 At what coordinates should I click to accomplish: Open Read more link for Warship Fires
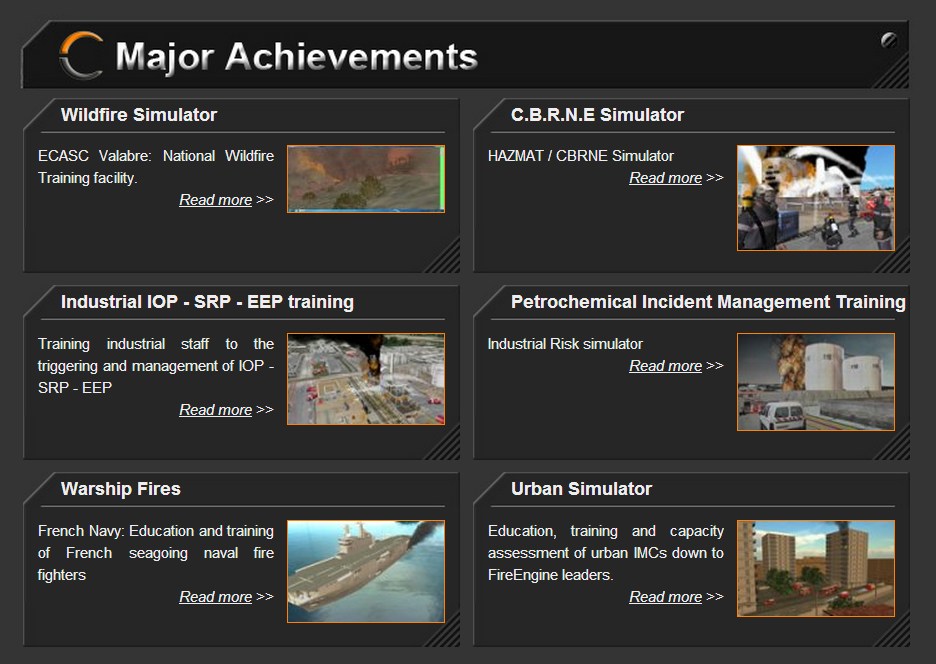(x=215, y=597)
